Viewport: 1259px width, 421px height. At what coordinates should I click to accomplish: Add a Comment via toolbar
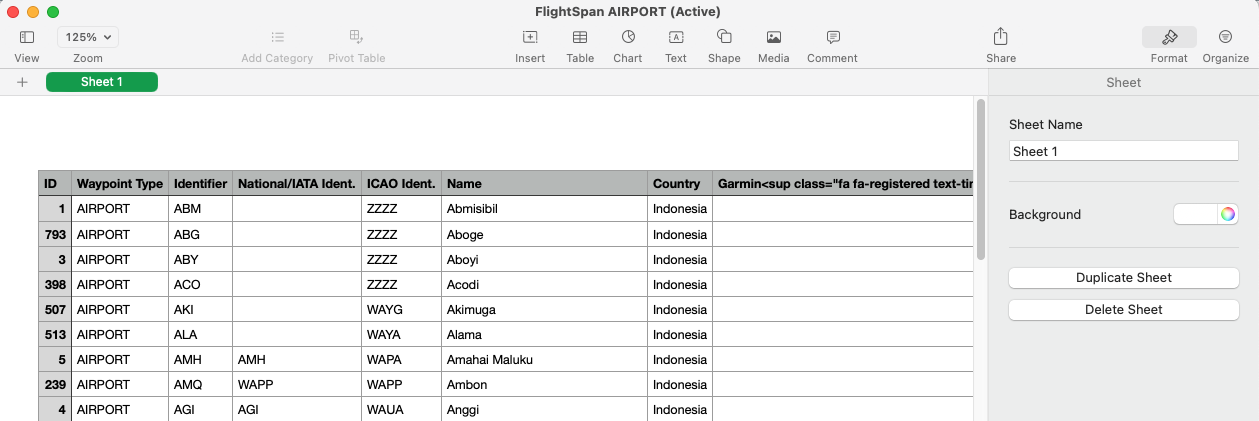(832, 37)
